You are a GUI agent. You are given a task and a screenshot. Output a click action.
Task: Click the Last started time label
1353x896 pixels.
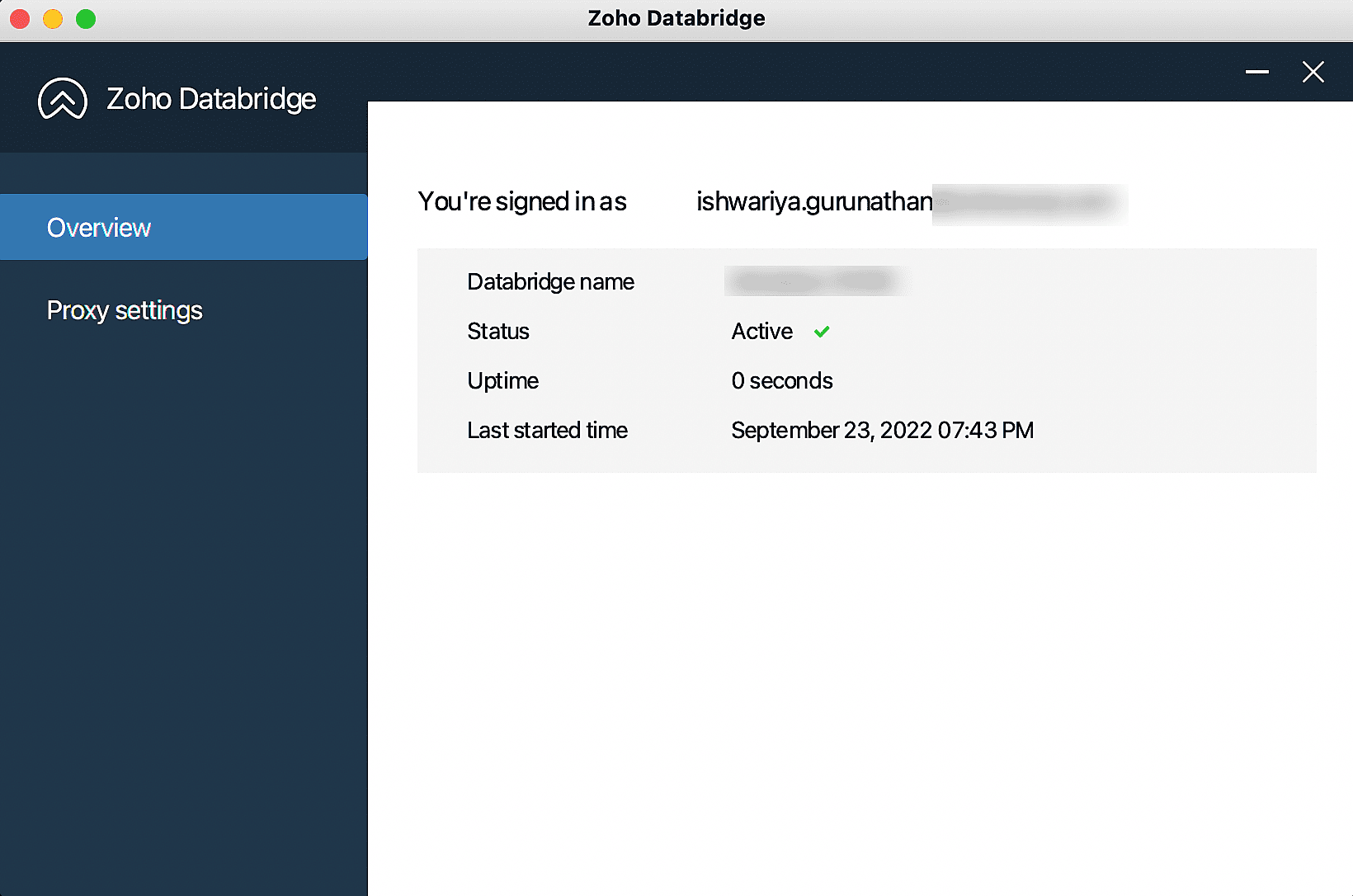(x=547, y=430)
